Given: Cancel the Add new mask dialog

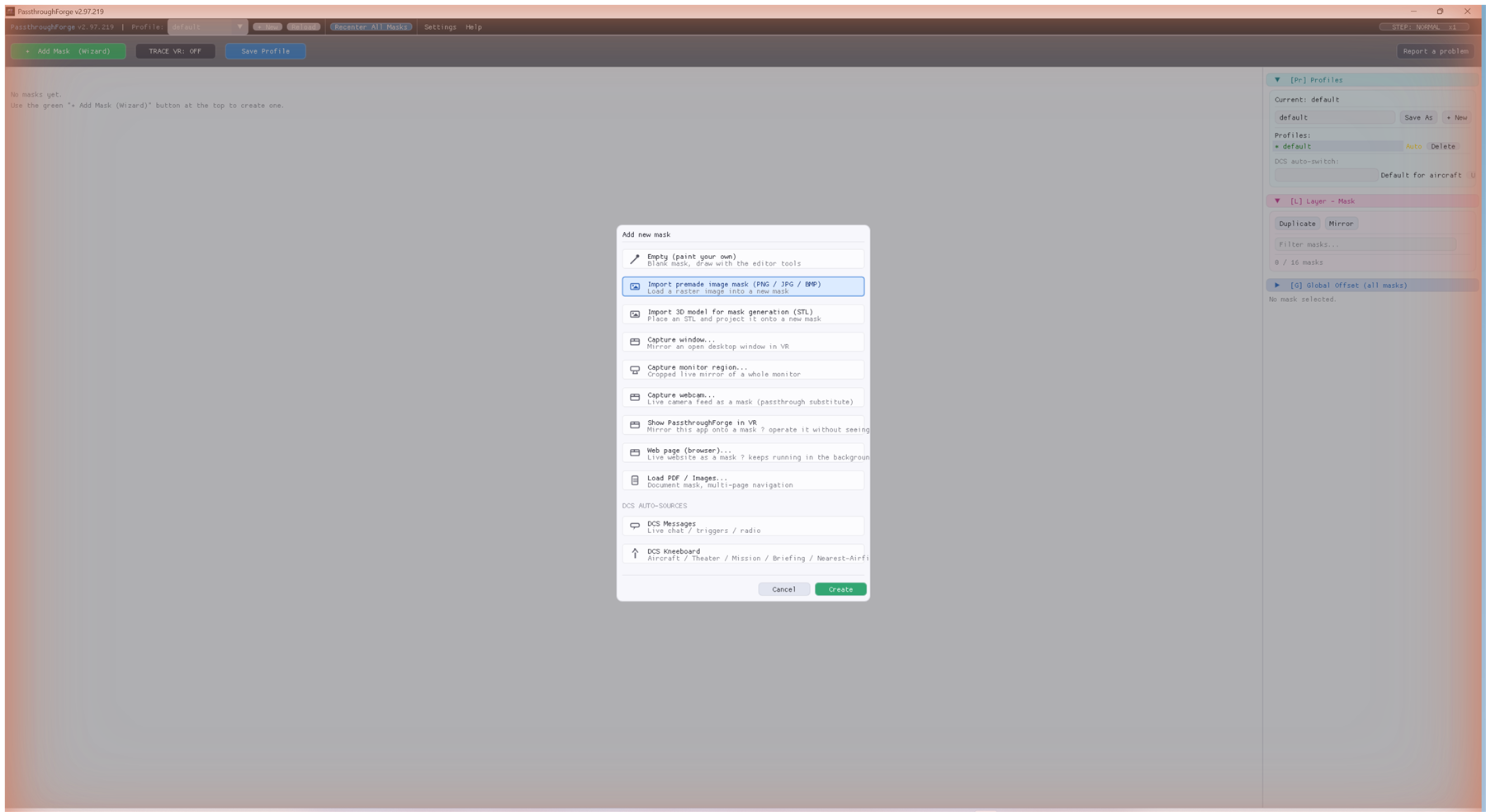Looking at the screenshot, I should pyautogui.click(x=783, y=589).
